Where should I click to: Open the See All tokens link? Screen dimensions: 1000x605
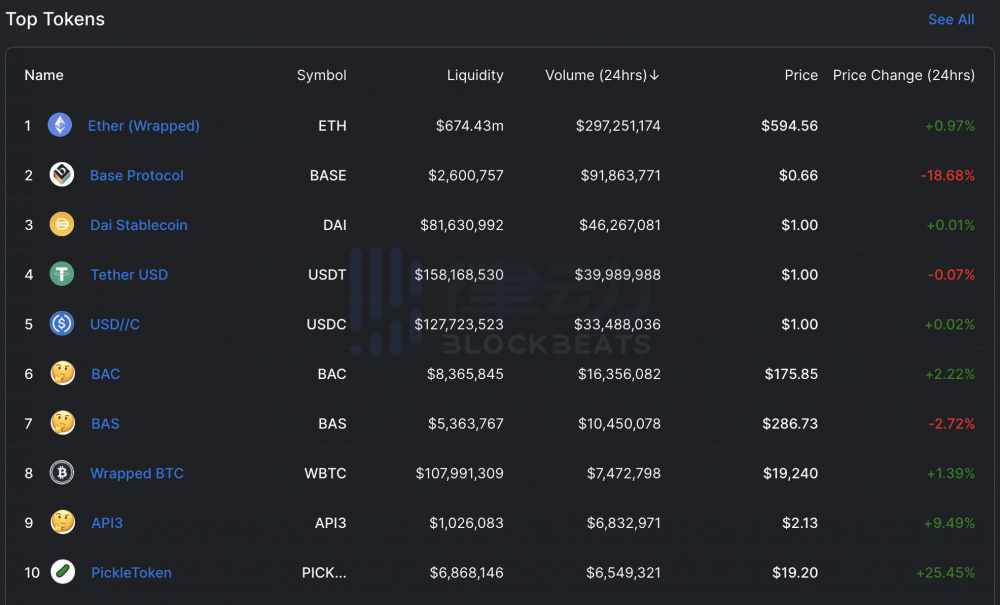(950, 19)
